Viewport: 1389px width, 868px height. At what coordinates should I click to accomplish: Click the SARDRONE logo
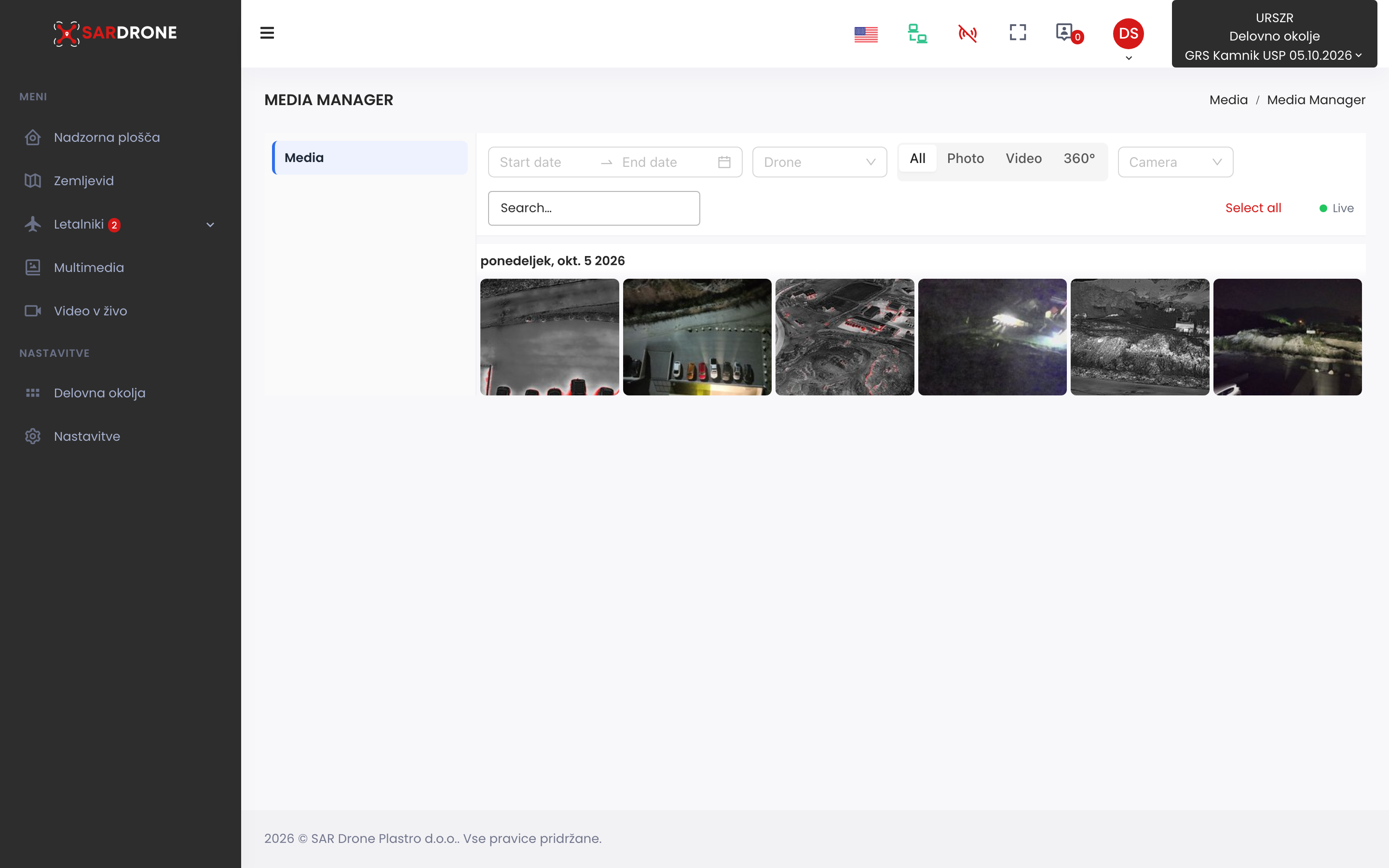pos(115,33)
